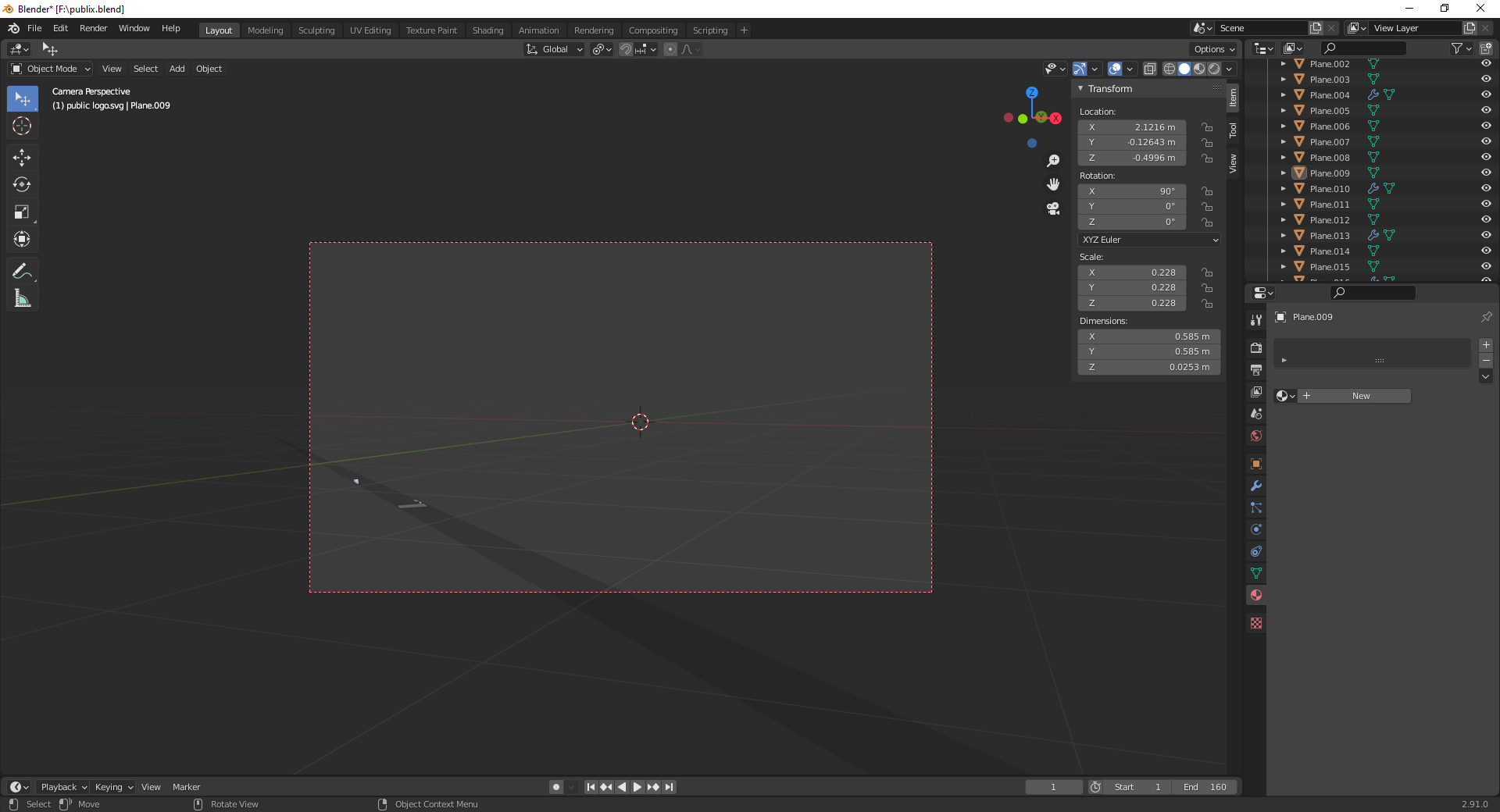Toggle show gizmo button

point(1080,69)
